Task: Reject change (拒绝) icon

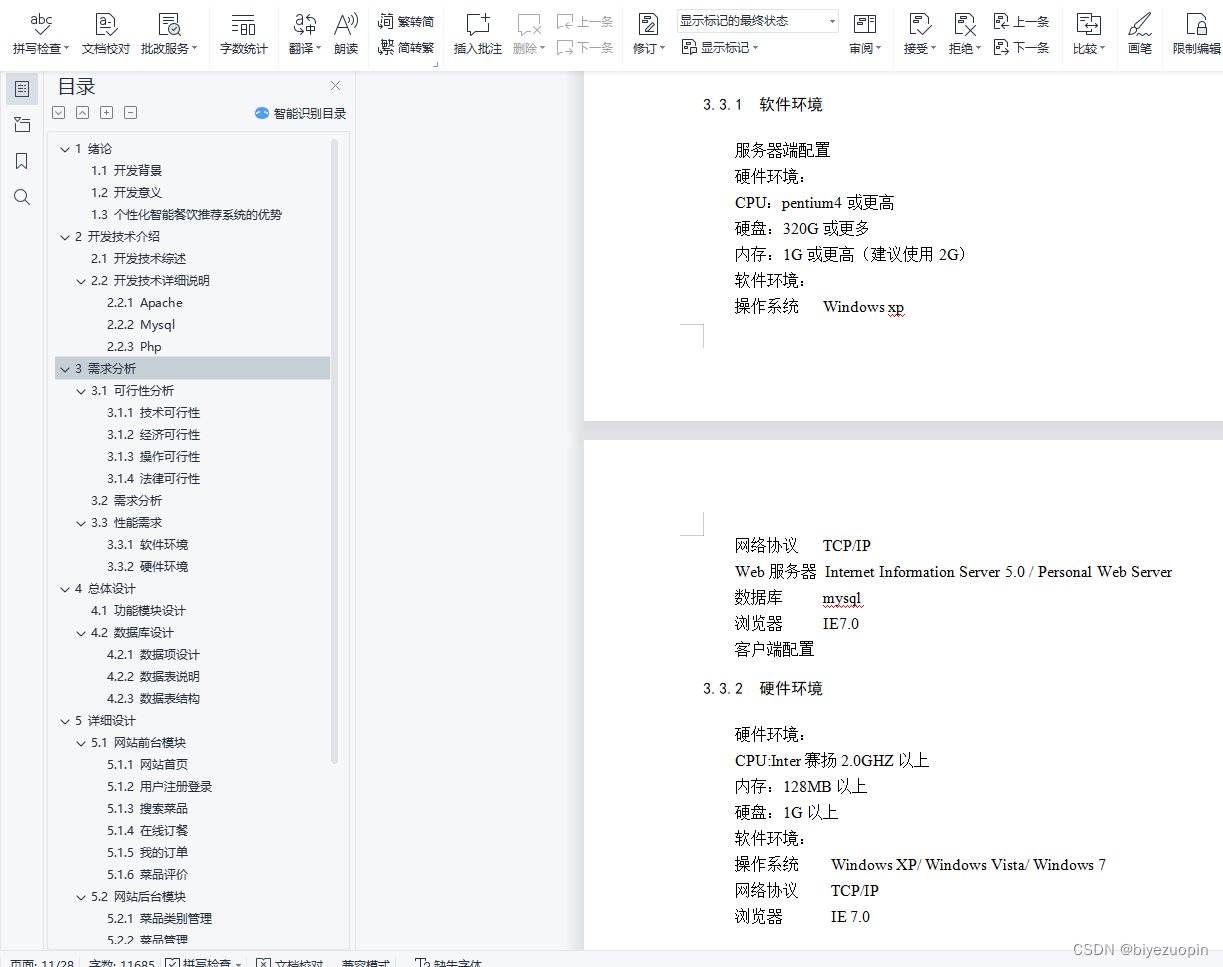Action: 964,25
